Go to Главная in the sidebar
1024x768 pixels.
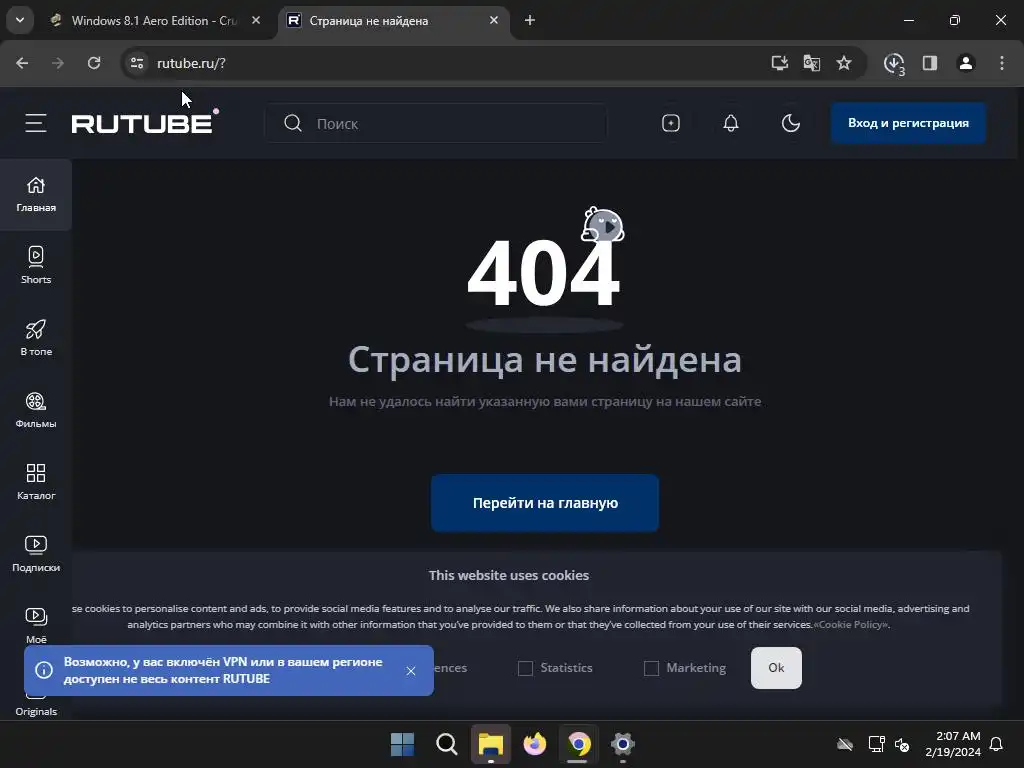click(x=36, y=195)
